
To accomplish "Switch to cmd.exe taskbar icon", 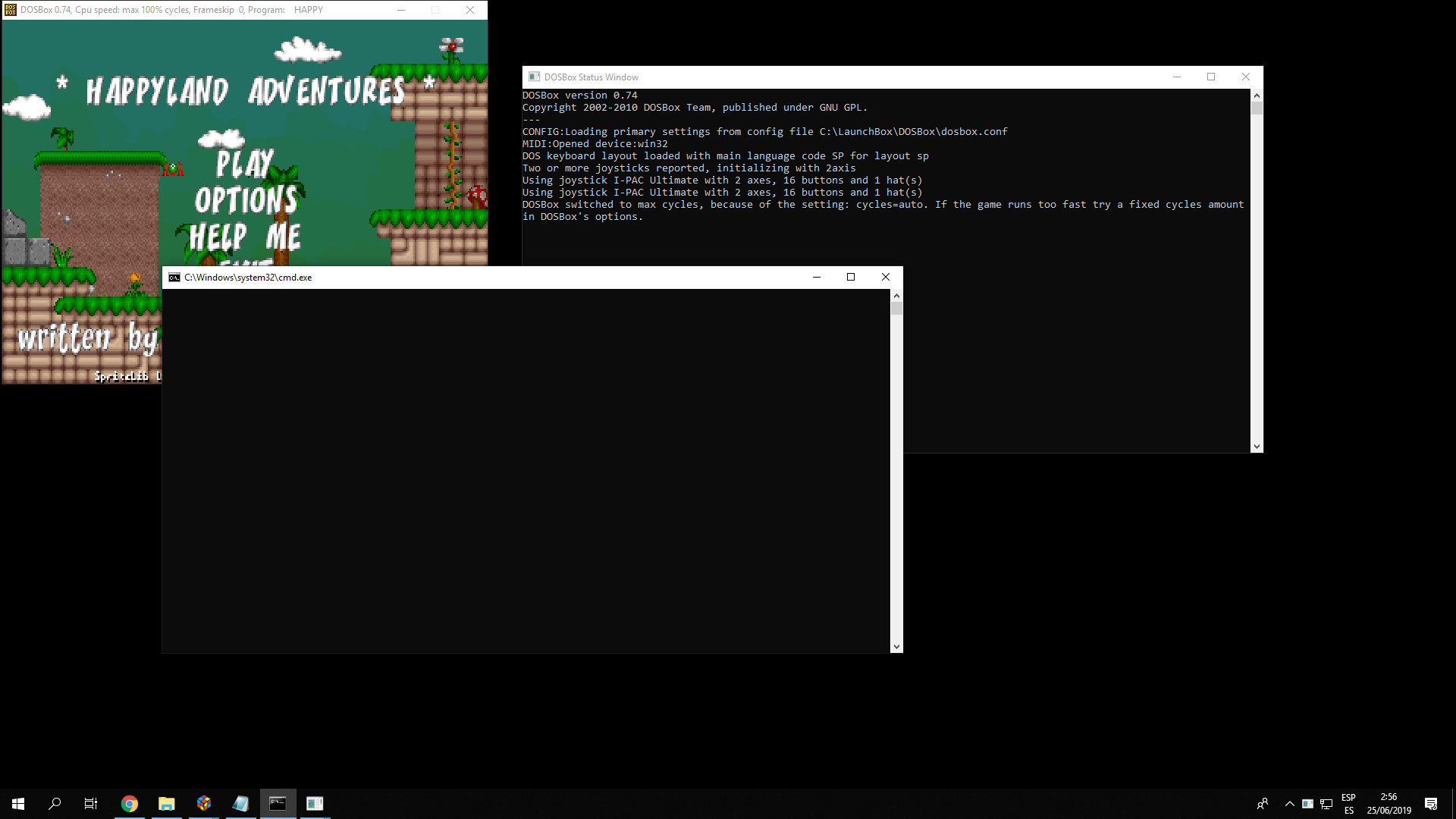I will pyautogui.click(x=278, y=804).
